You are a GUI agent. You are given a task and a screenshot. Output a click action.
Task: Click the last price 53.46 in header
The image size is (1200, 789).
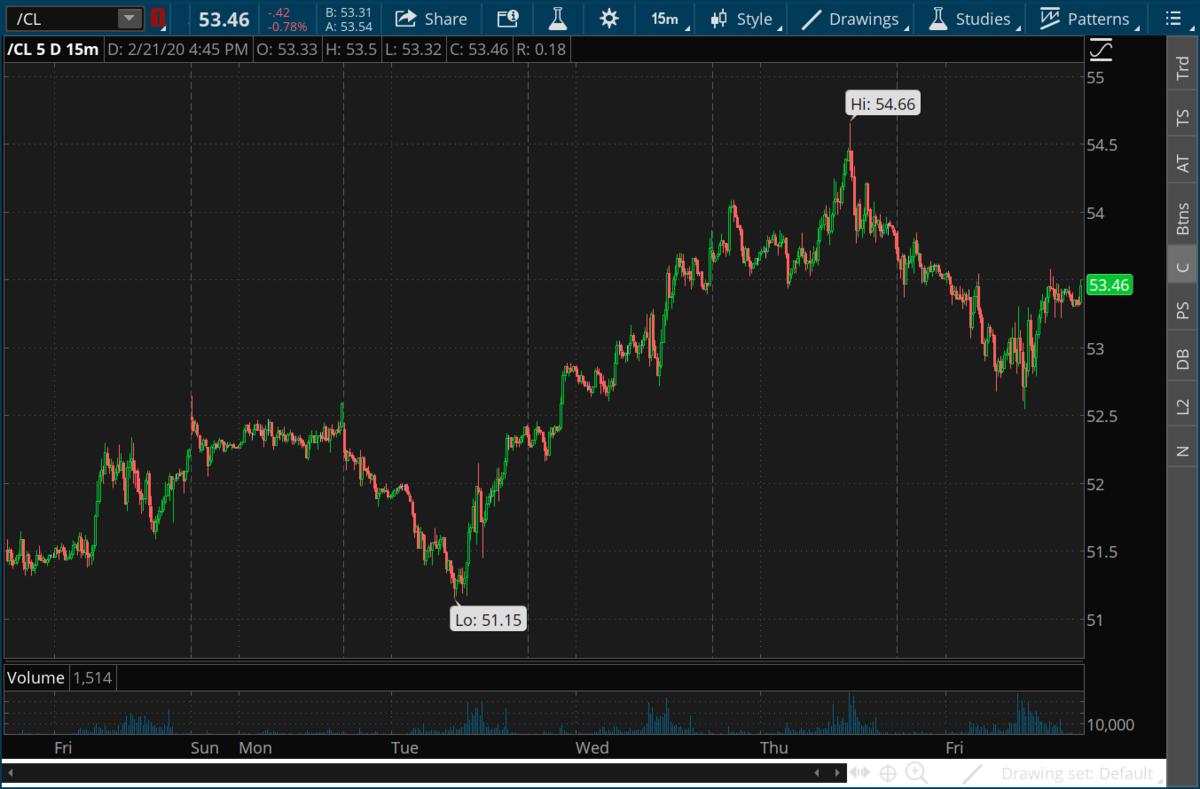224,18
